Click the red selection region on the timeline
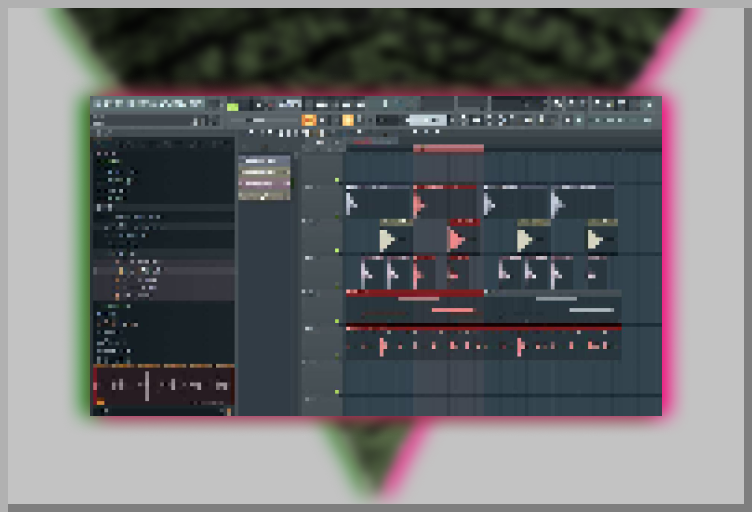752x512 pixels. coord(448,149)
